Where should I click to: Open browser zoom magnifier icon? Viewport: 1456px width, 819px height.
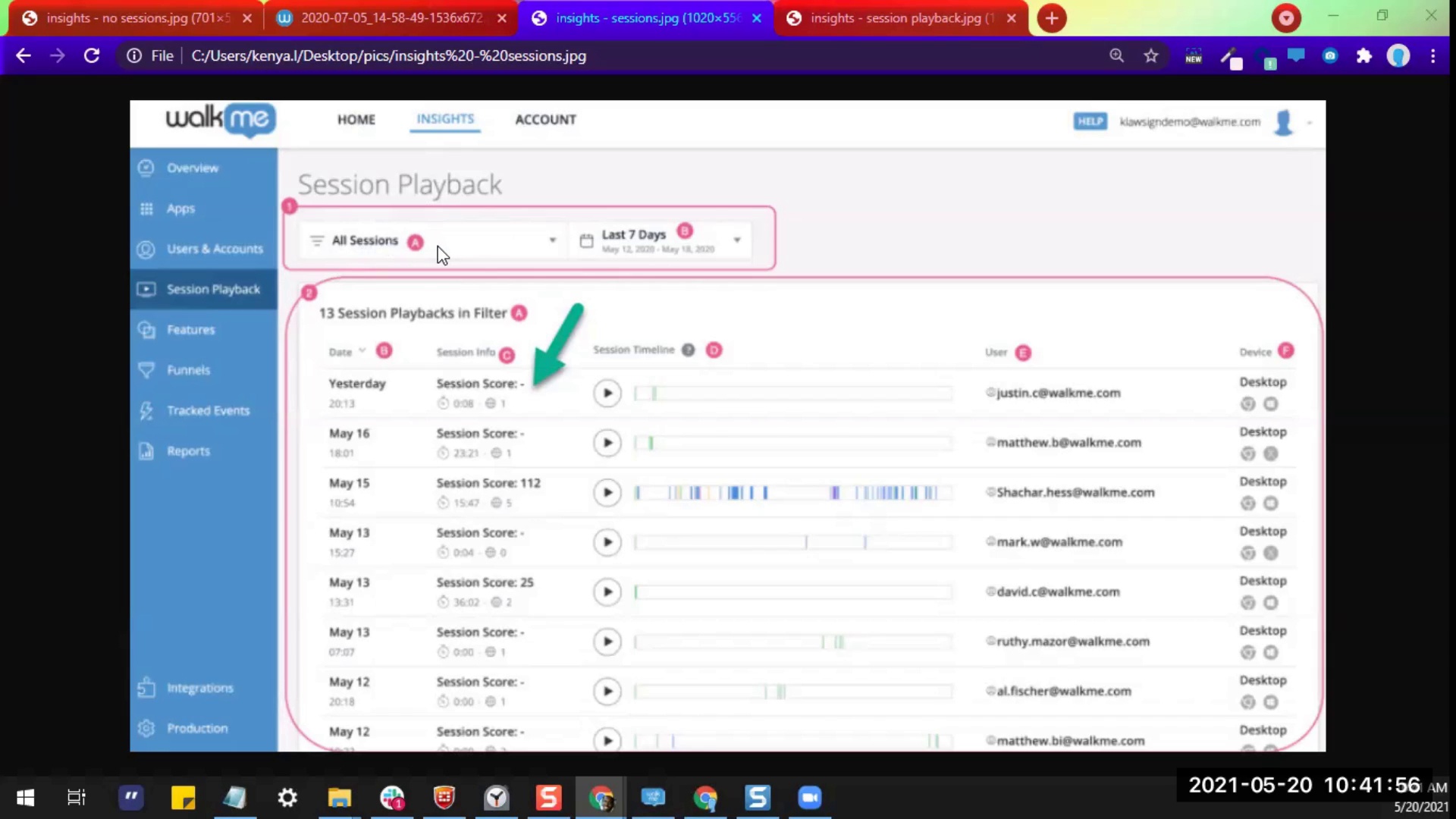pos(1116,55)
